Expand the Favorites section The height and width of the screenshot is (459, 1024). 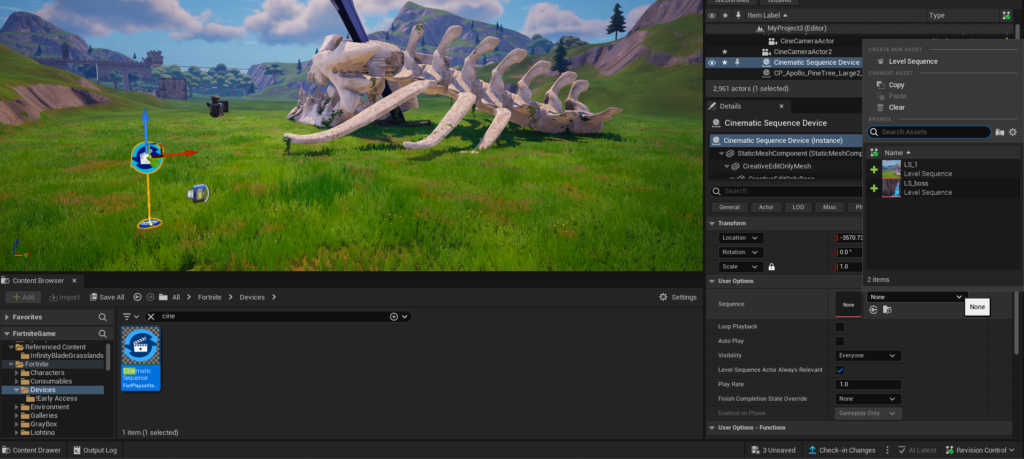7,317
